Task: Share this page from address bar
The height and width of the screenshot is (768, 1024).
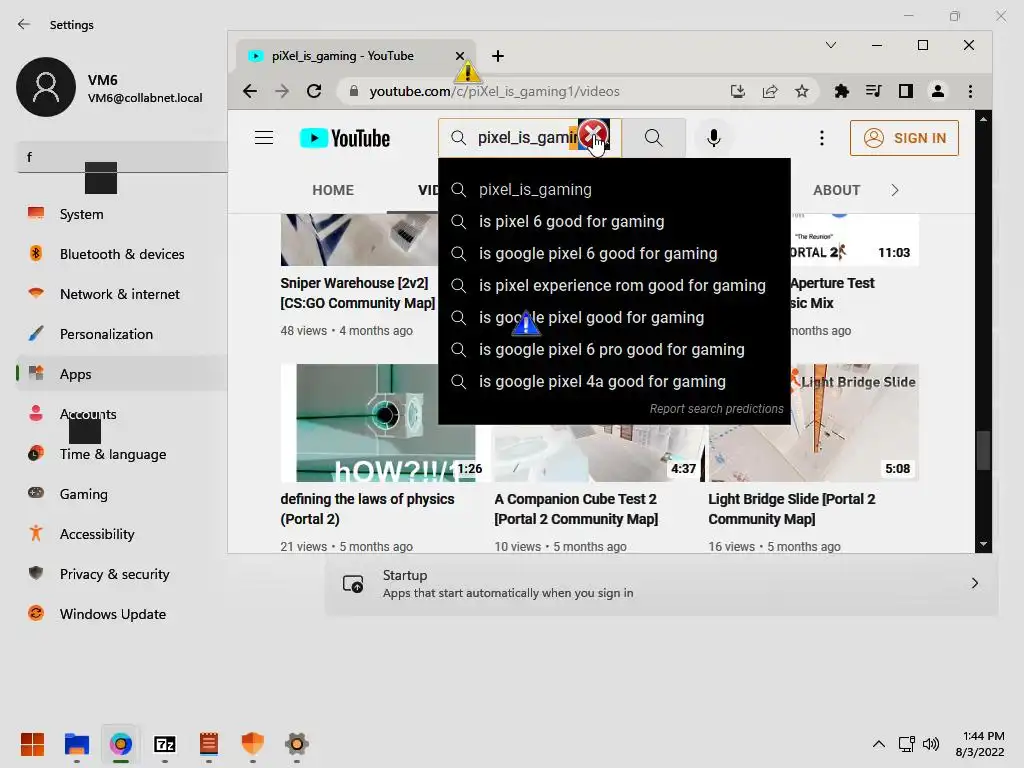Action: pos(770,91)
